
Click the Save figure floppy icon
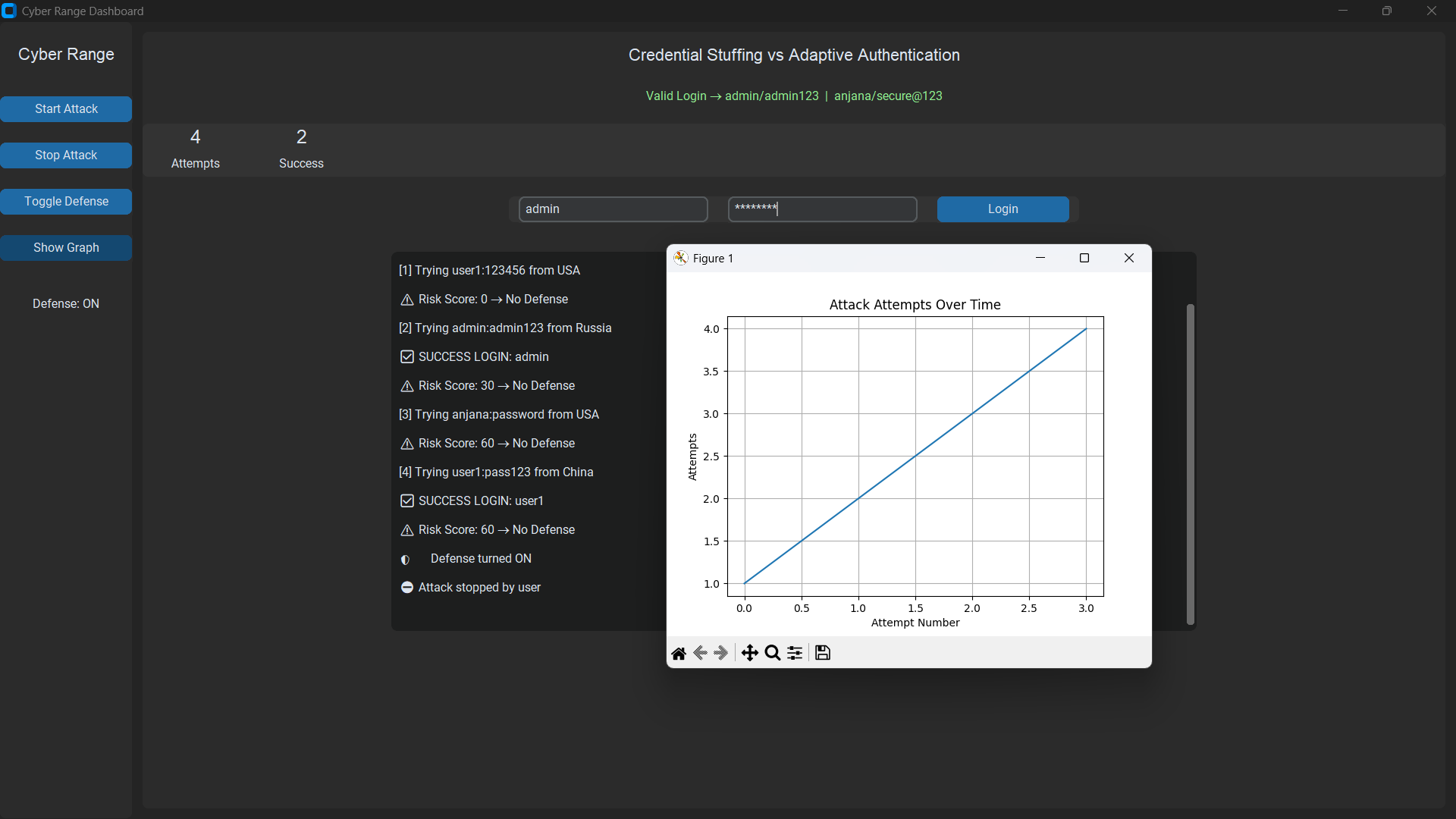(x=823, y=653)
